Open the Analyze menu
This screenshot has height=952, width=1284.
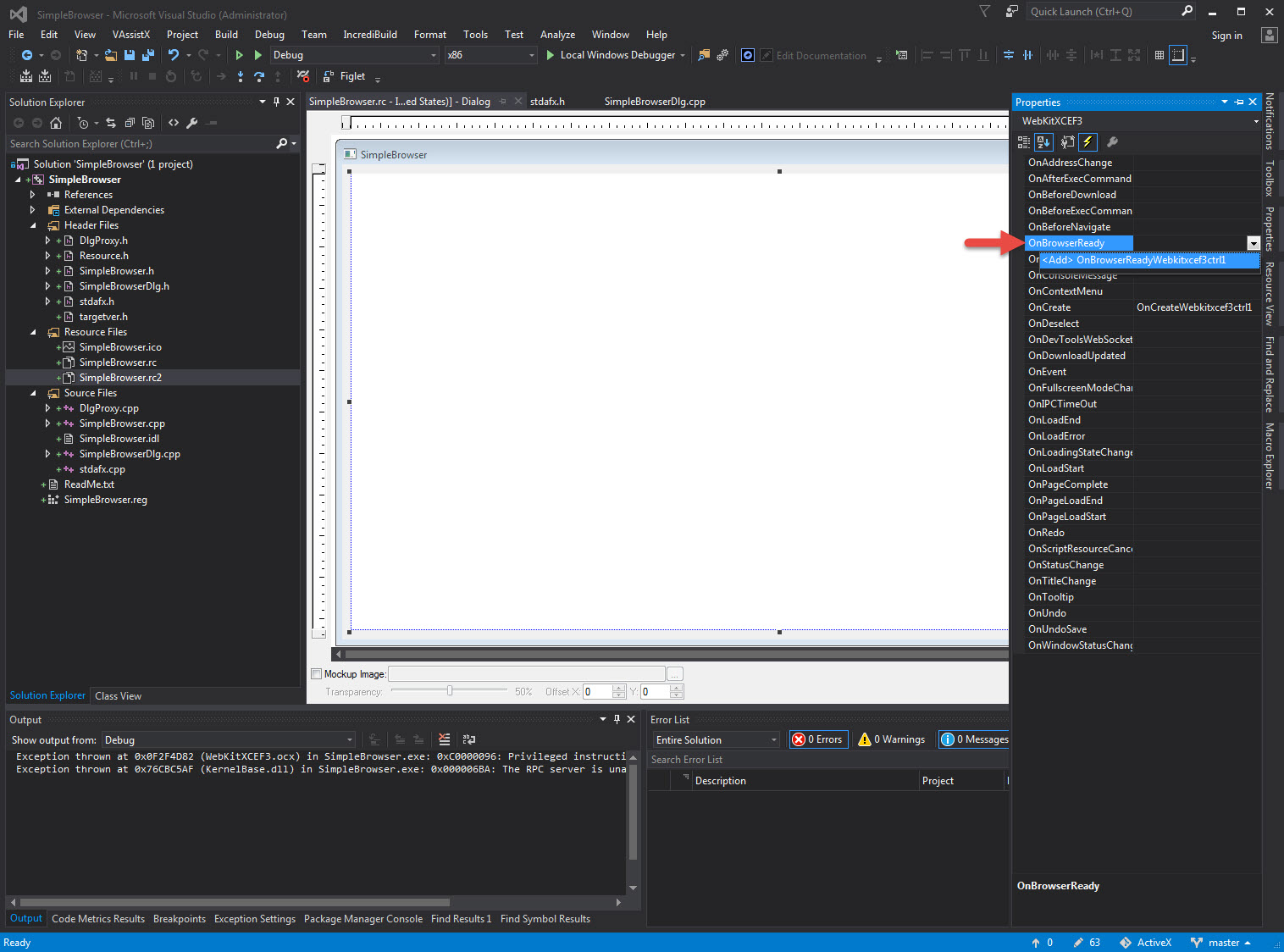[557, 35]
